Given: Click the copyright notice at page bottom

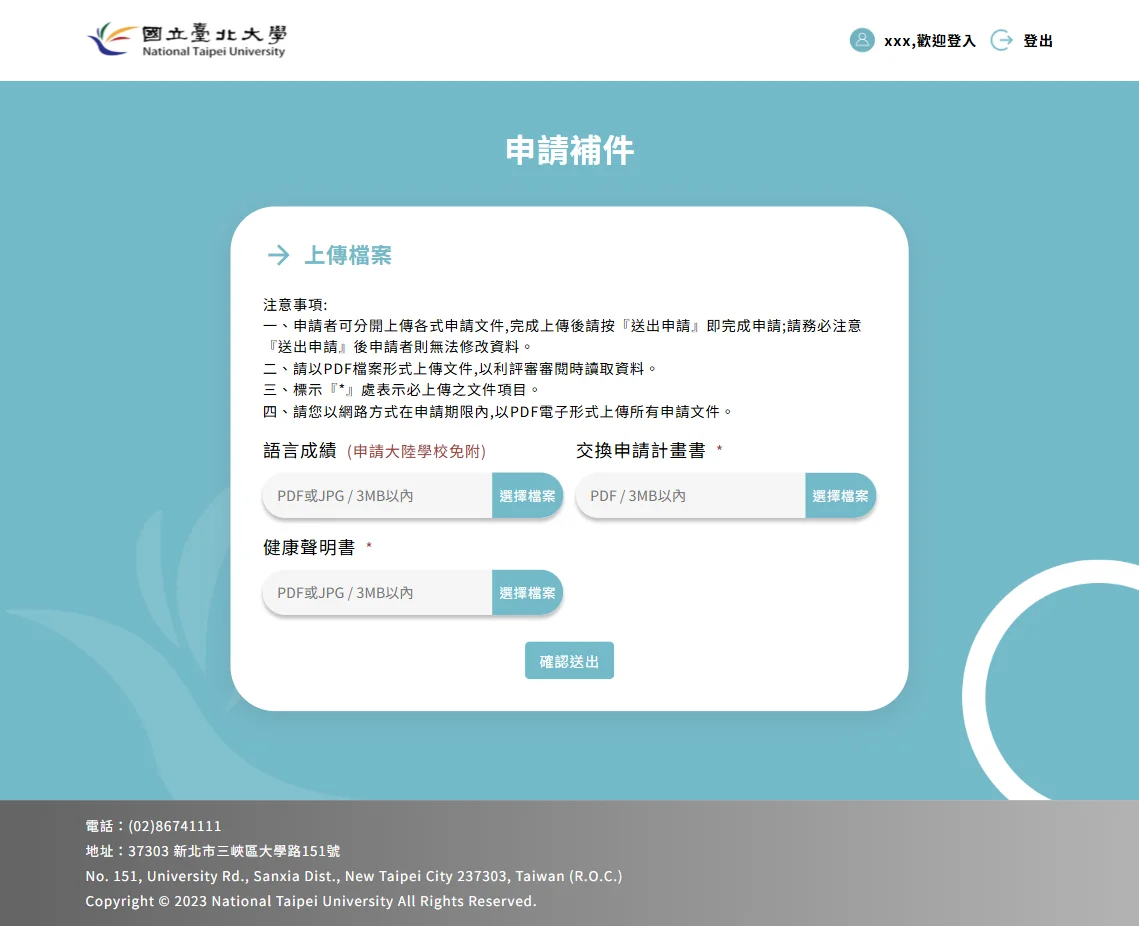Looking at the screenshot, I should click(310, 901).
